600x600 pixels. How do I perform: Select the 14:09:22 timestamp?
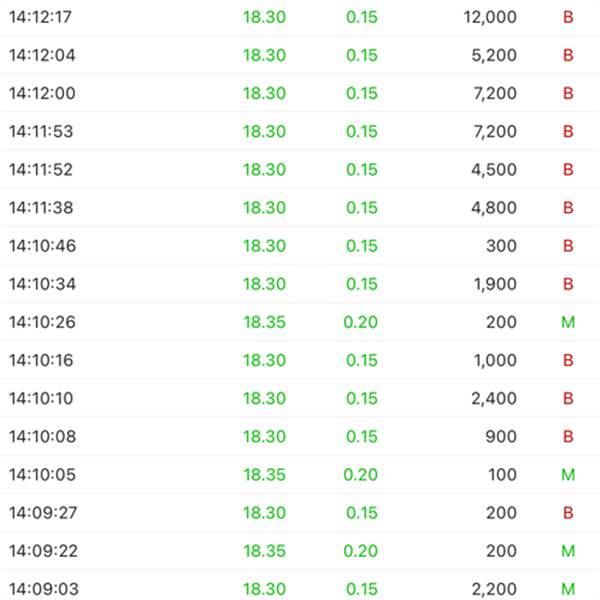click(42, 550)
